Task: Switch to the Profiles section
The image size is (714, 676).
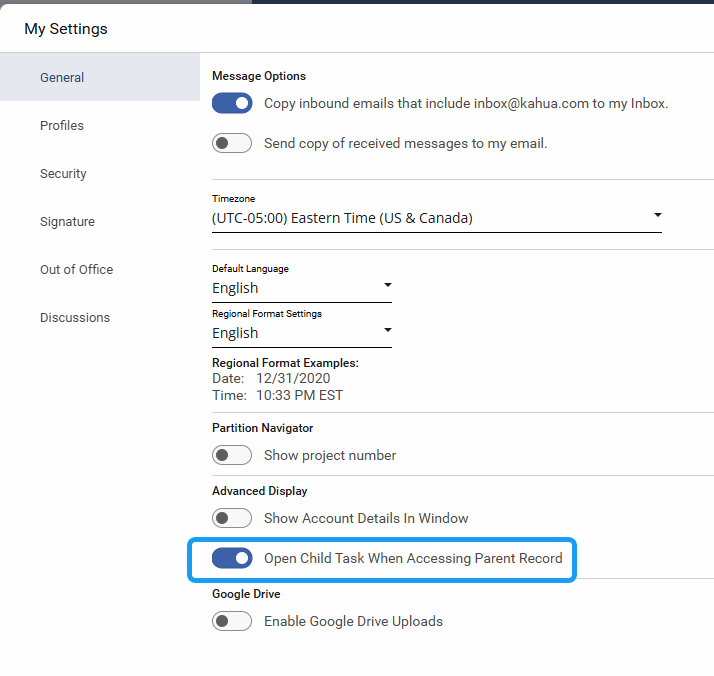Action: pos(62,126)
